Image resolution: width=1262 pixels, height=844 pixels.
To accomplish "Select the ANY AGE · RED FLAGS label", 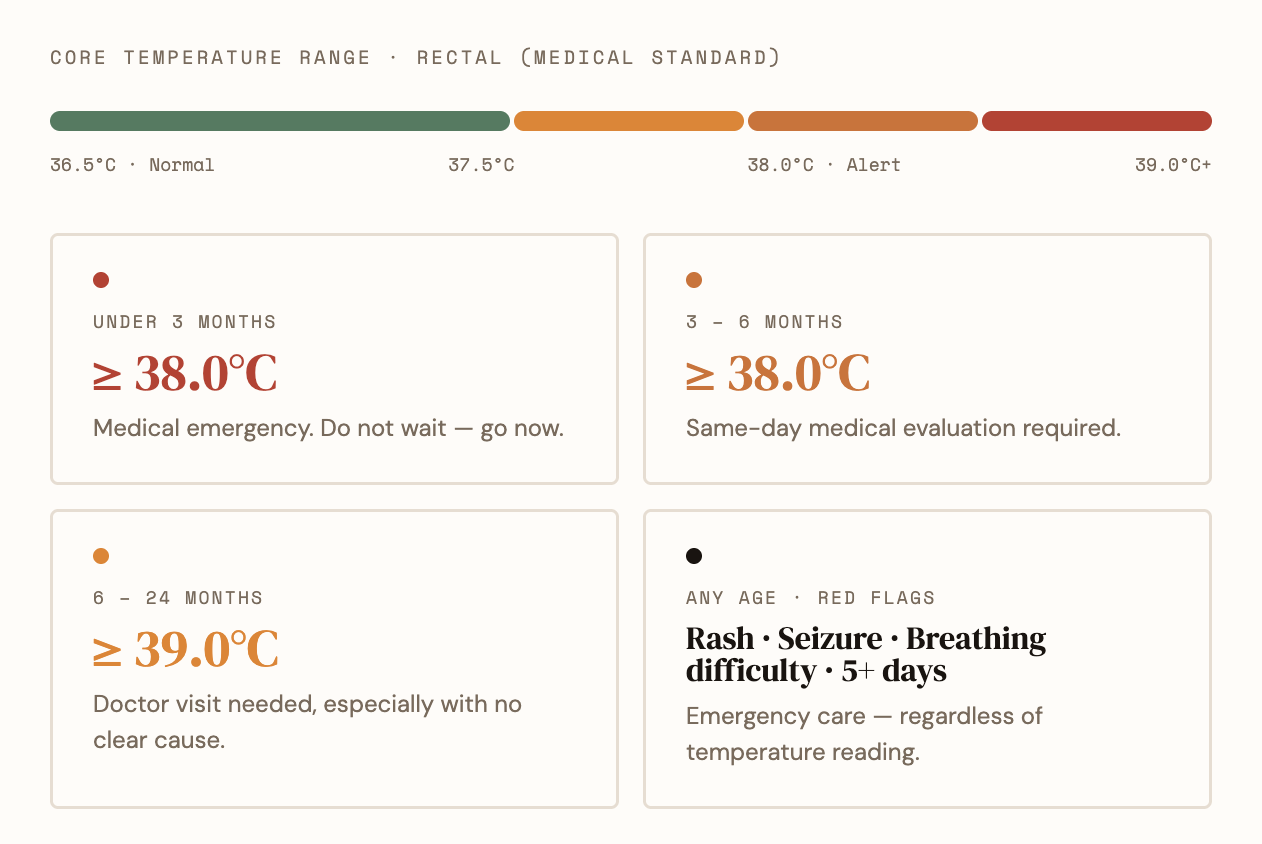I will 810,598.
